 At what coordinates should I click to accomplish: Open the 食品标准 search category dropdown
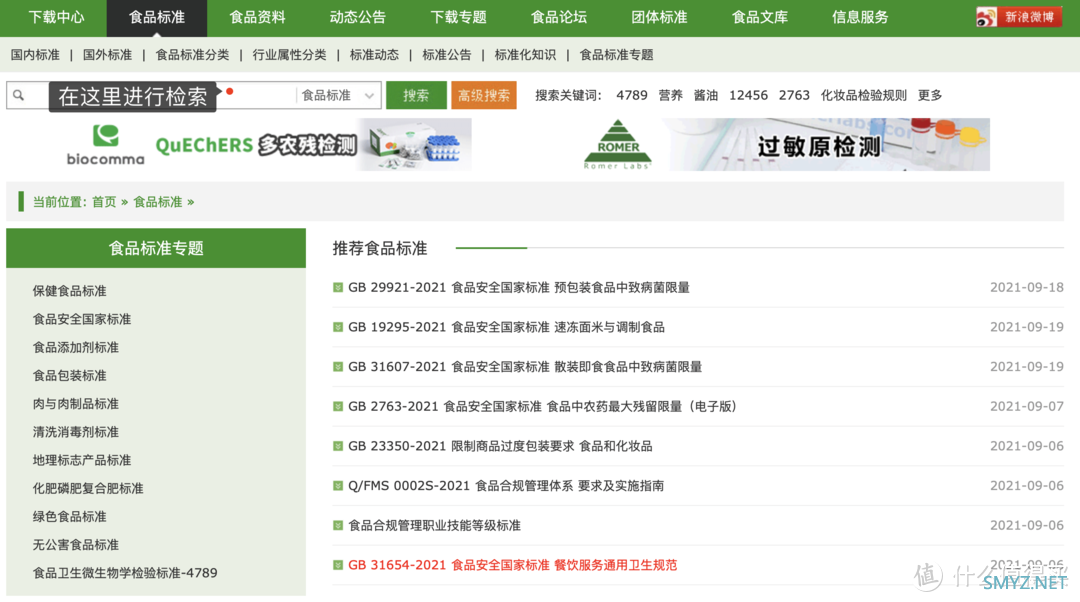tap(338, 95)
